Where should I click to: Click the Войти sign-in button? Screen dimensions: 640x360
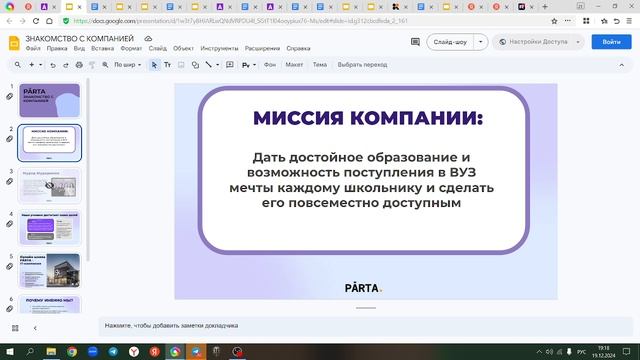point(611,42)
